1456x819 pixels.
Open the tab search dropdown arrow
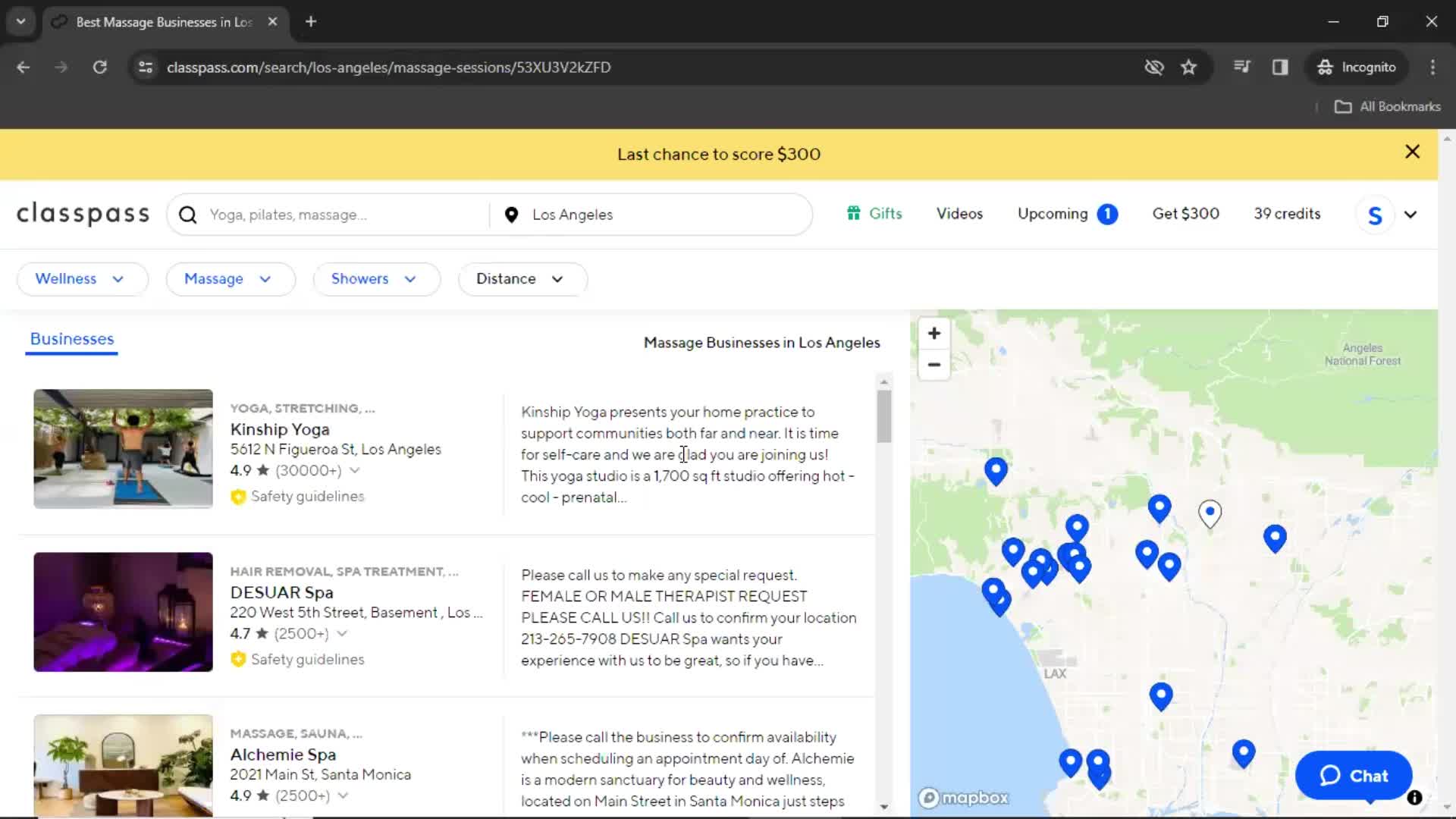(x=20, y=22)
